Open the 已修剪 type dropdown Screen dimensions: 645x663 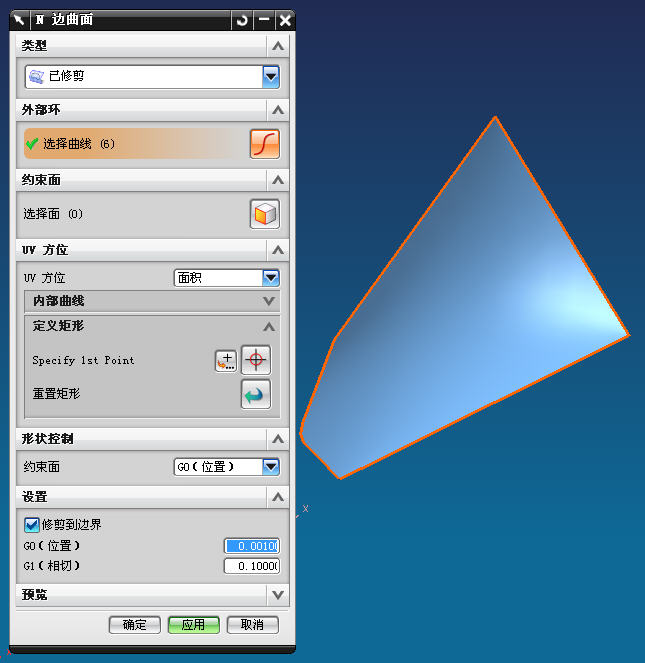(271, 77)
